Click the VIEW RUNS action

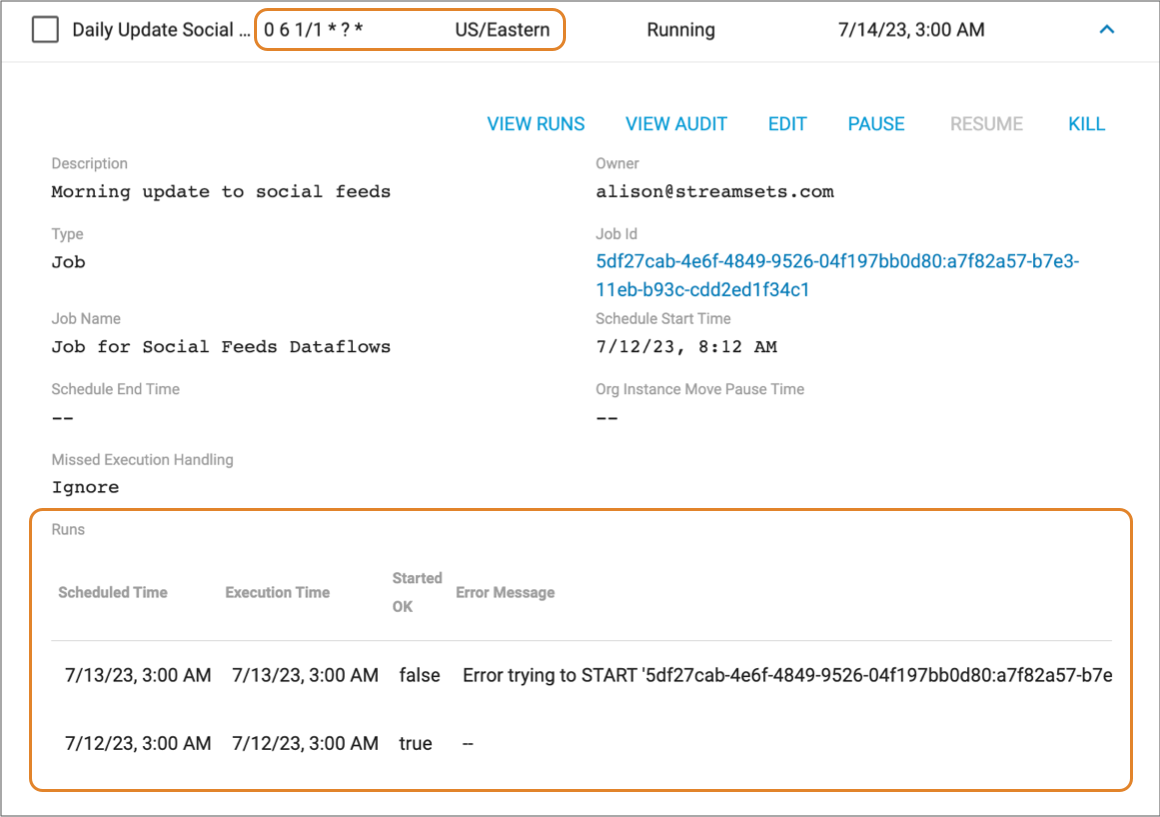click(535, 123)
